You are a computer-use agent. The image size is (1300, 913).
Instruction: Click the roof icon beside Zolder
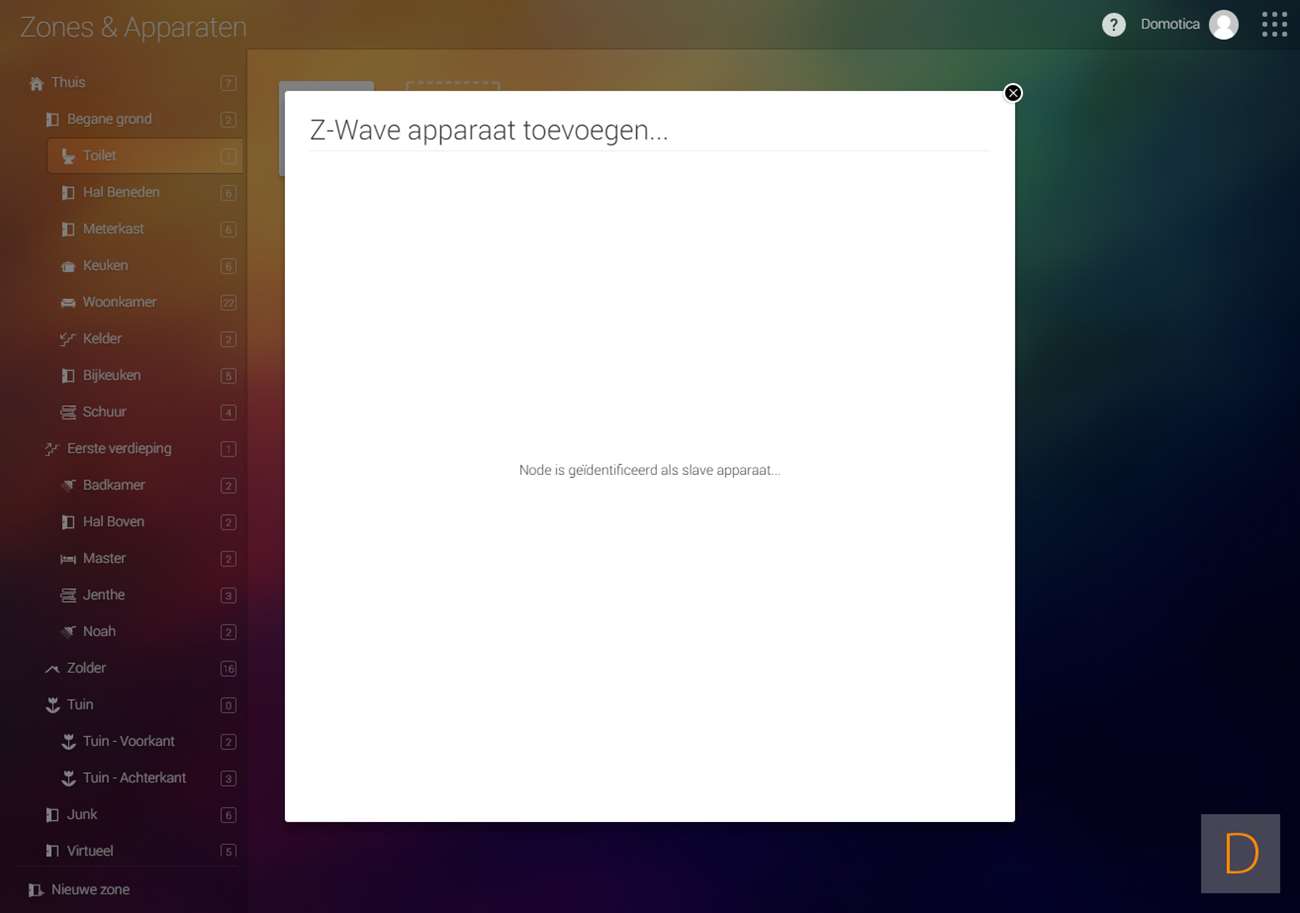[x=52, y=669]
